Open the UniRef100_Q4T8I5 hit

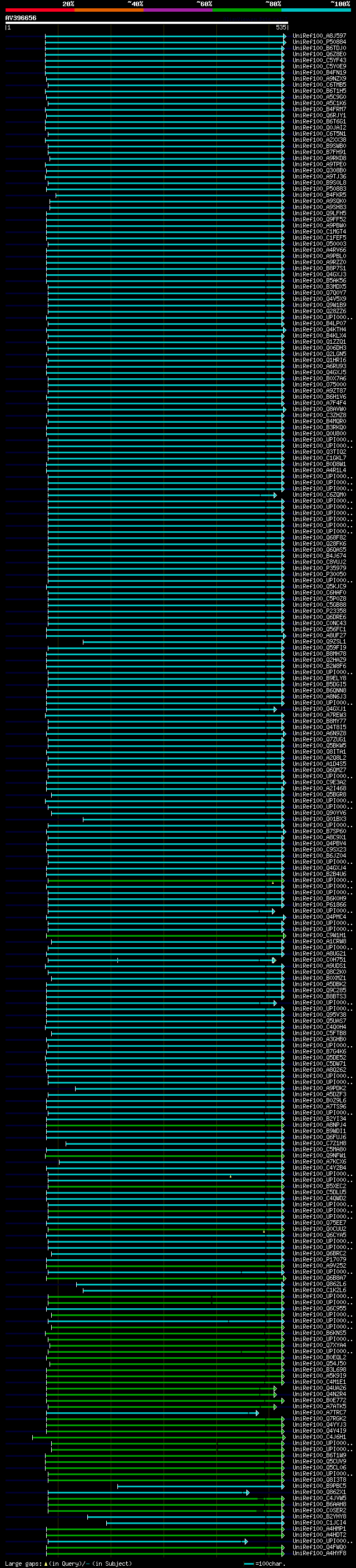point(319,728)
